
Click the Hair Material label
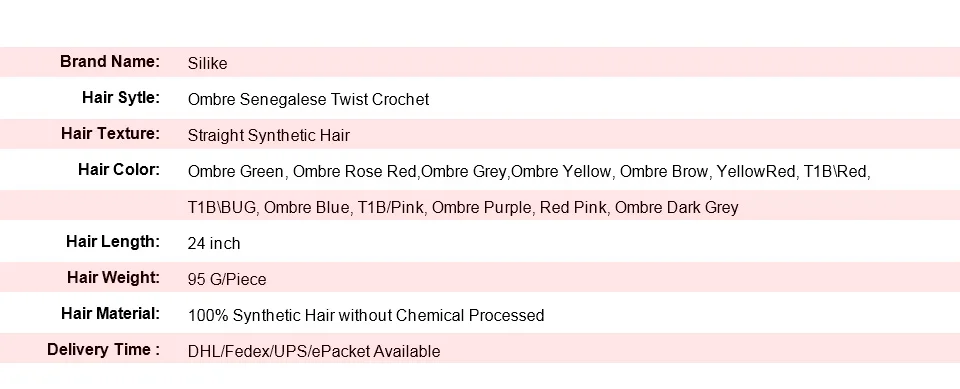110,314
